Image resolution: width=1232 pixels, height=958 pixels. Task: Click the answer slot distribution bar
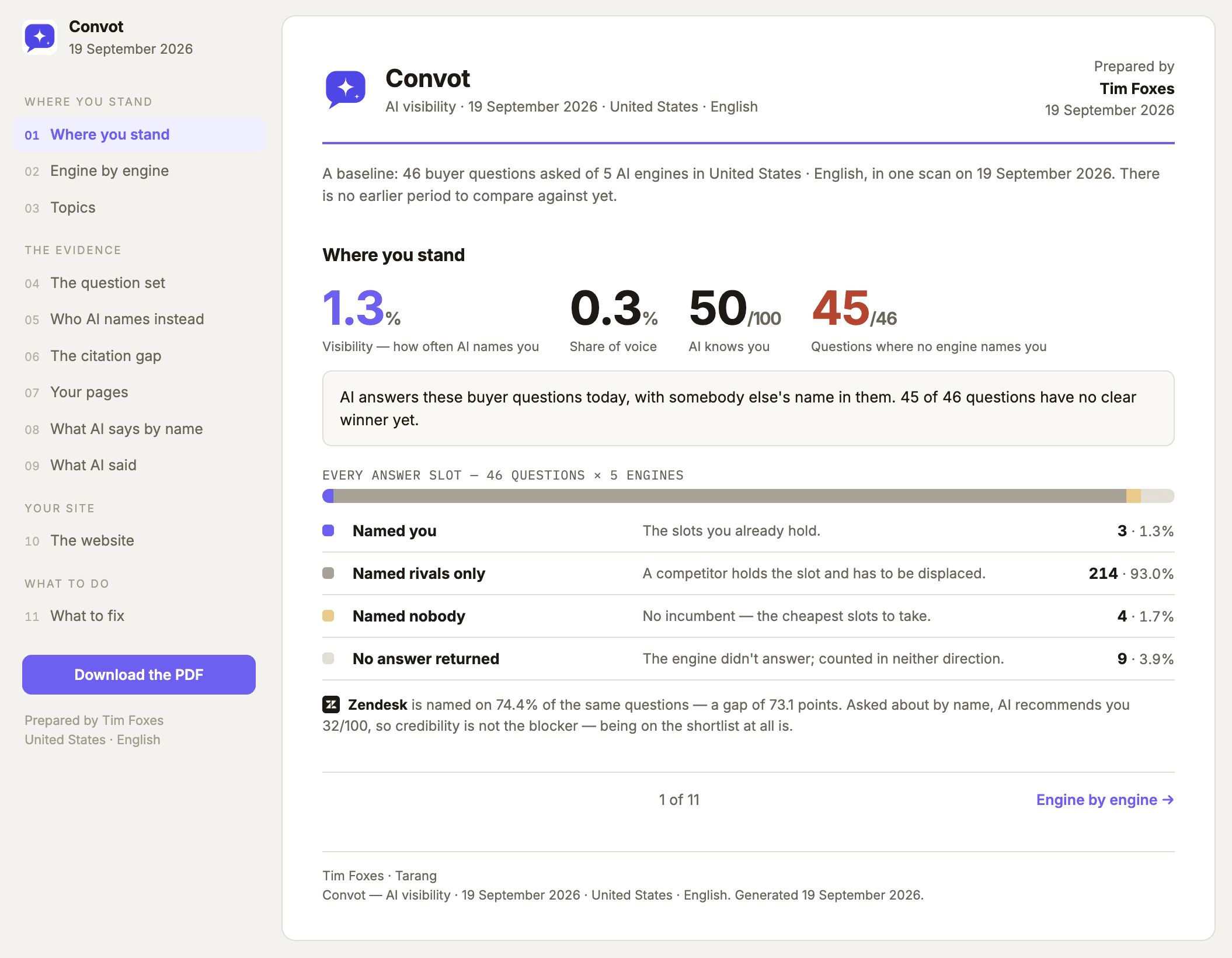[748, 496]
